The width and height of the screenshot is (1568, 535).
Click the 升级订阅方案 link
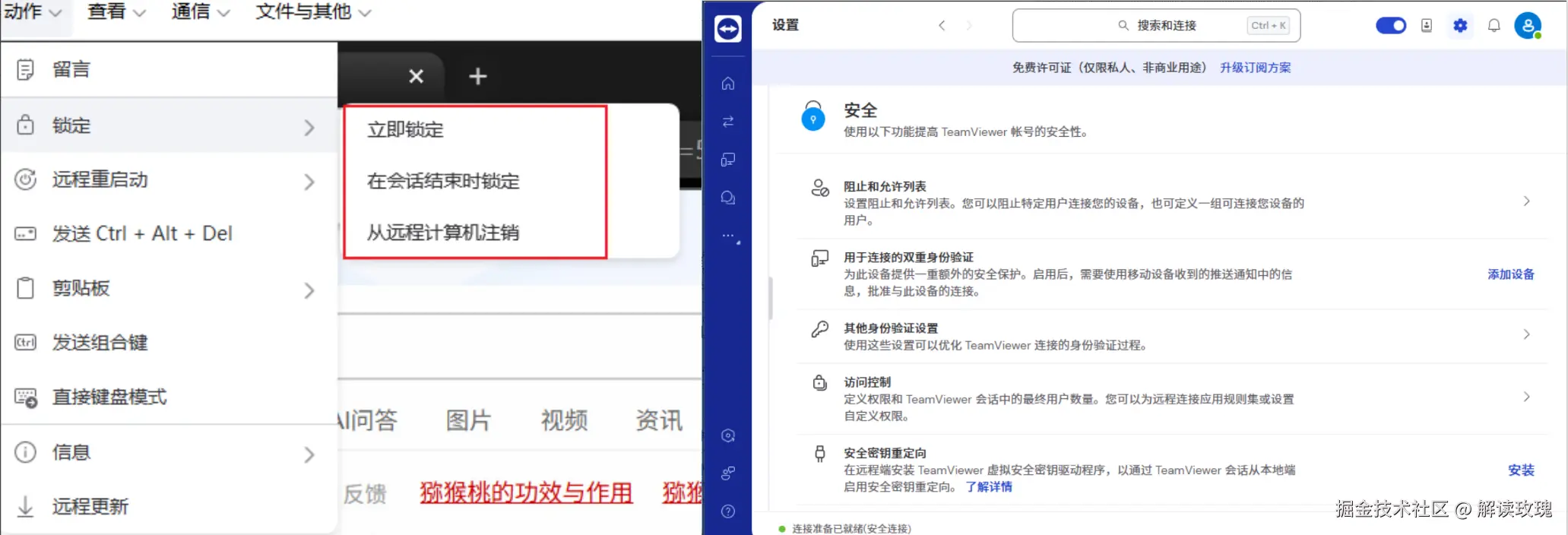pos(1256,68)
